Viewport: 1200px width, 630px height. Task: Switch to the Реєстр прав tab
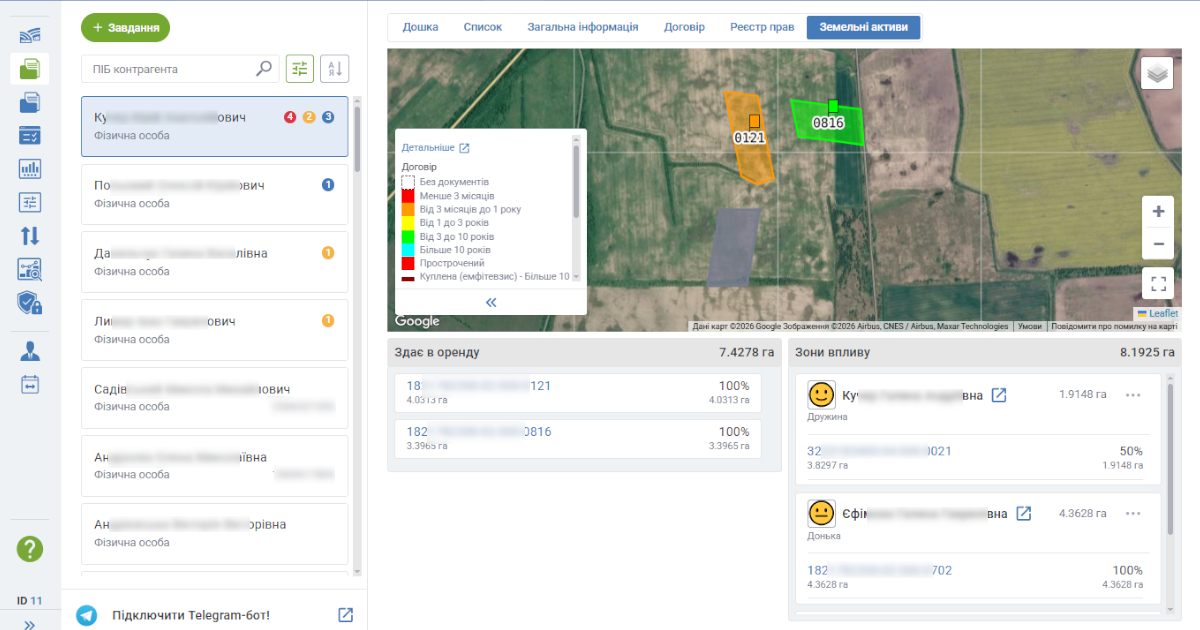(x=762, y=27)
